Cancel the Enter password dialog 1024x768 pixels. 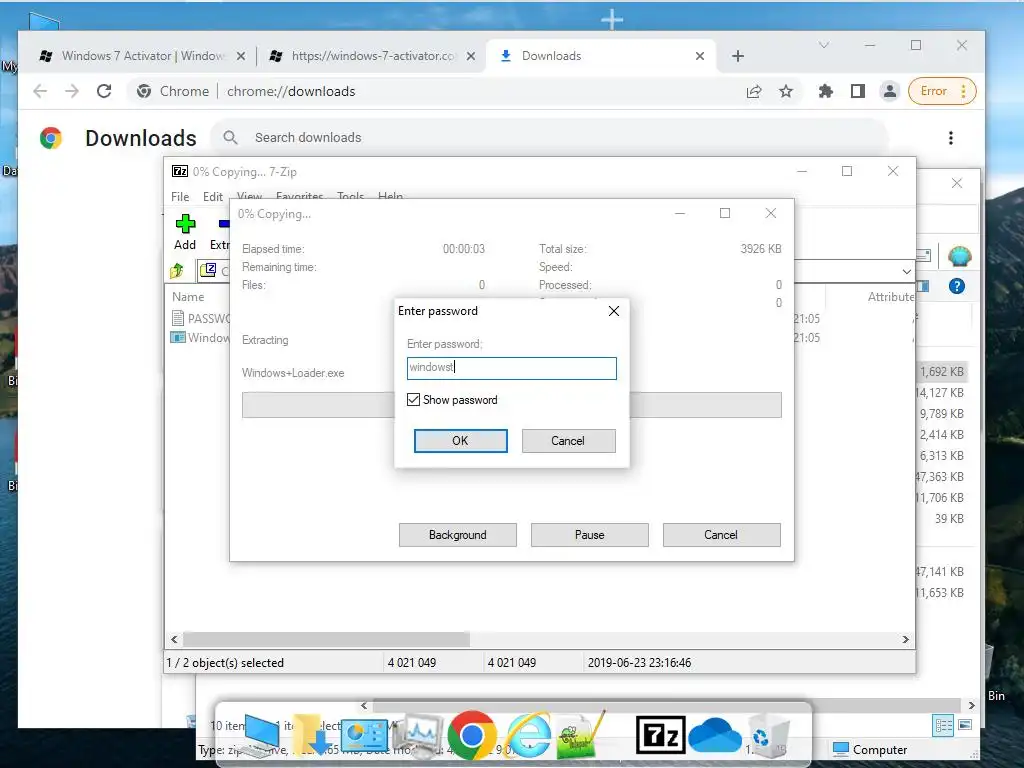coord(568,441)
